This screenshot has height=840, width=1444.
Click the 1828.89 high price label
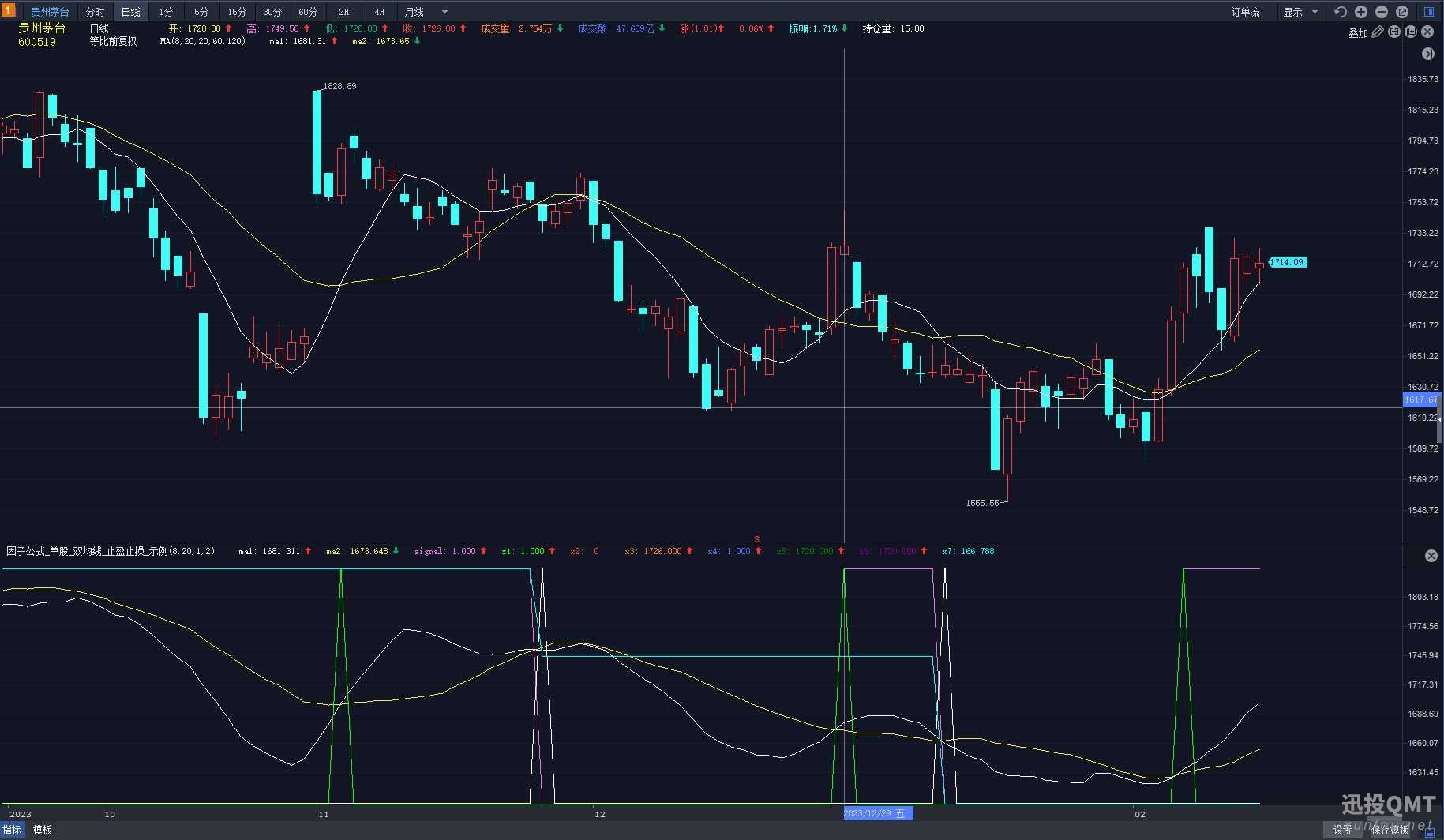[x=339, y=86]
